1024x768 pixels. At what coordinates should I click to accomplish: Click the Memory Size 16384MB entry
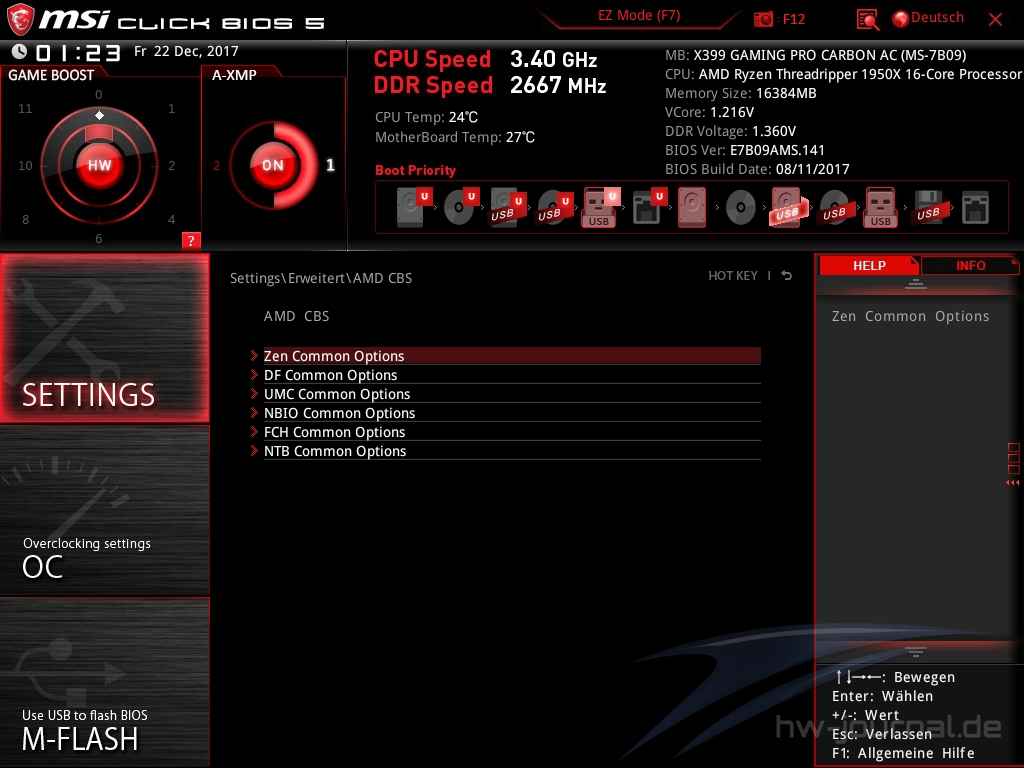coord(741,93)
